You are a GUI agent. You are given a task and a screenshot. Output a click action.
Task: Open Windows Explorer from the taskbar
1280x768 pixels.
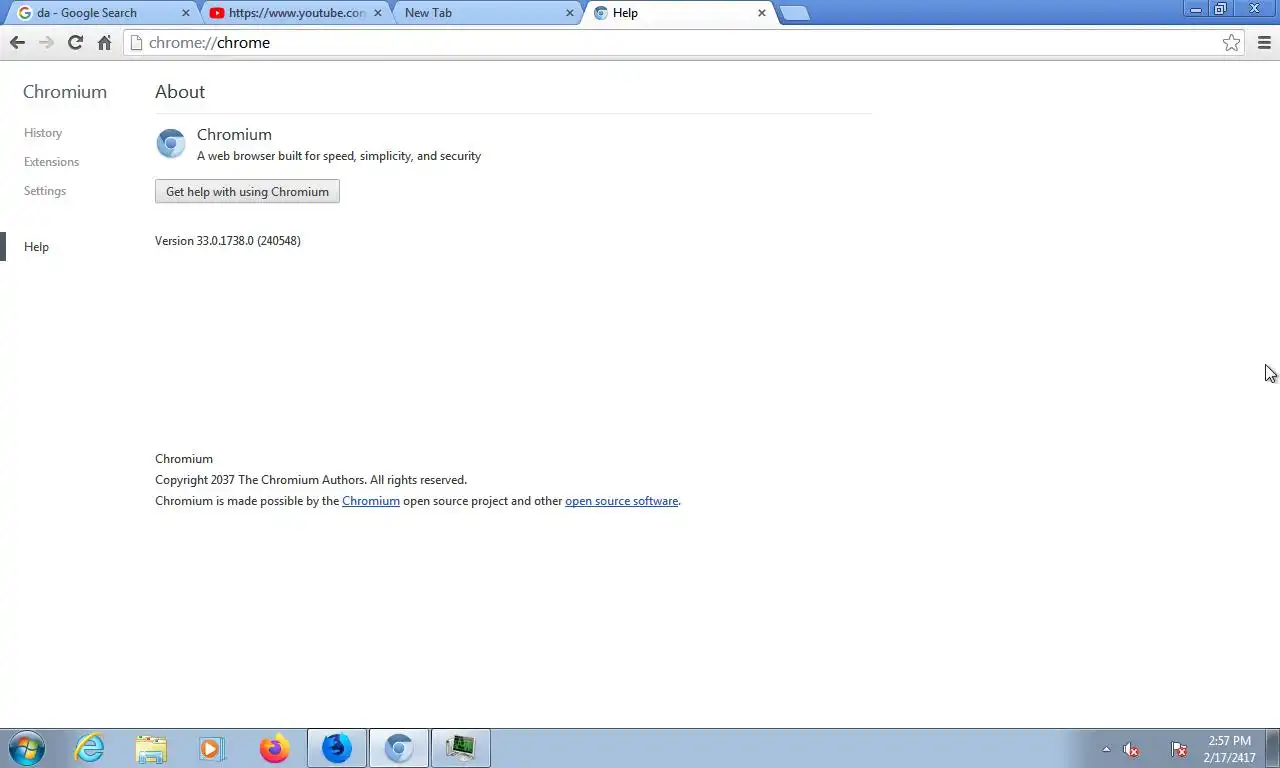[x=151, y=748]
